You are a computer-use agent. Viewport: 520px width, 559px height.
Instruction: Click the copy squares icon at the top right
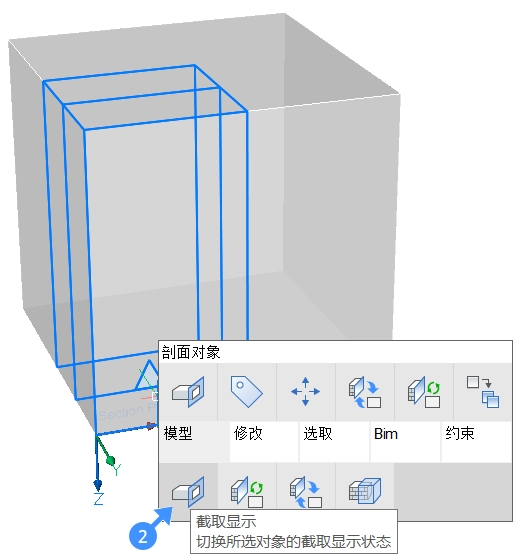483,391
